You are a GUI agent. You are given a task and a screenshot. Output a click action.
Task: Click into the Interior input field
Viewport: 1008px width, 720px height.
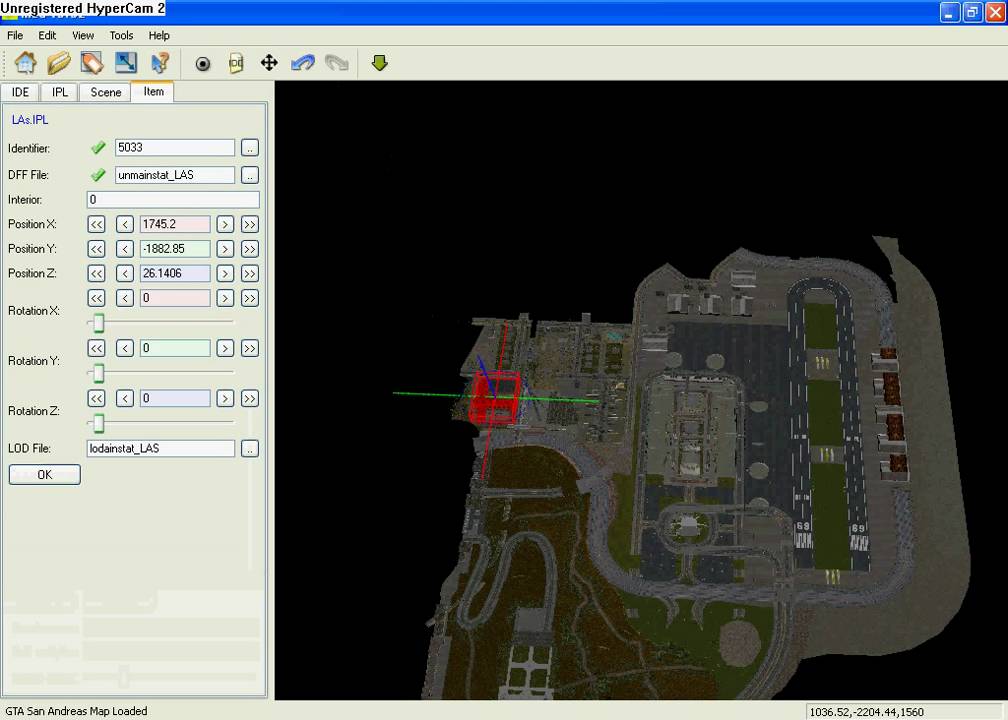173,199
